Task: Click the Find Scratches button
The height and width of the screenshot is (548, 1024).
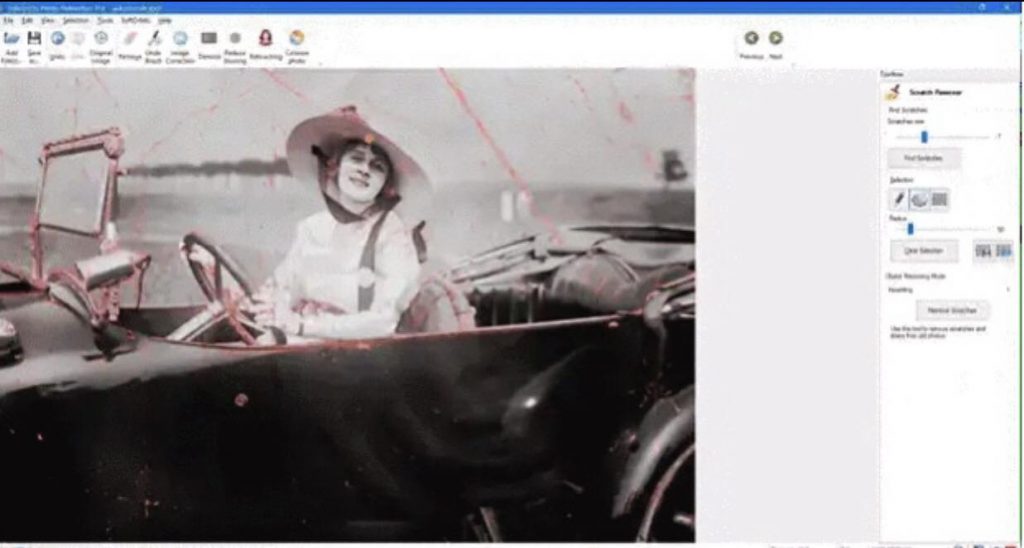Action: (924, 158)
